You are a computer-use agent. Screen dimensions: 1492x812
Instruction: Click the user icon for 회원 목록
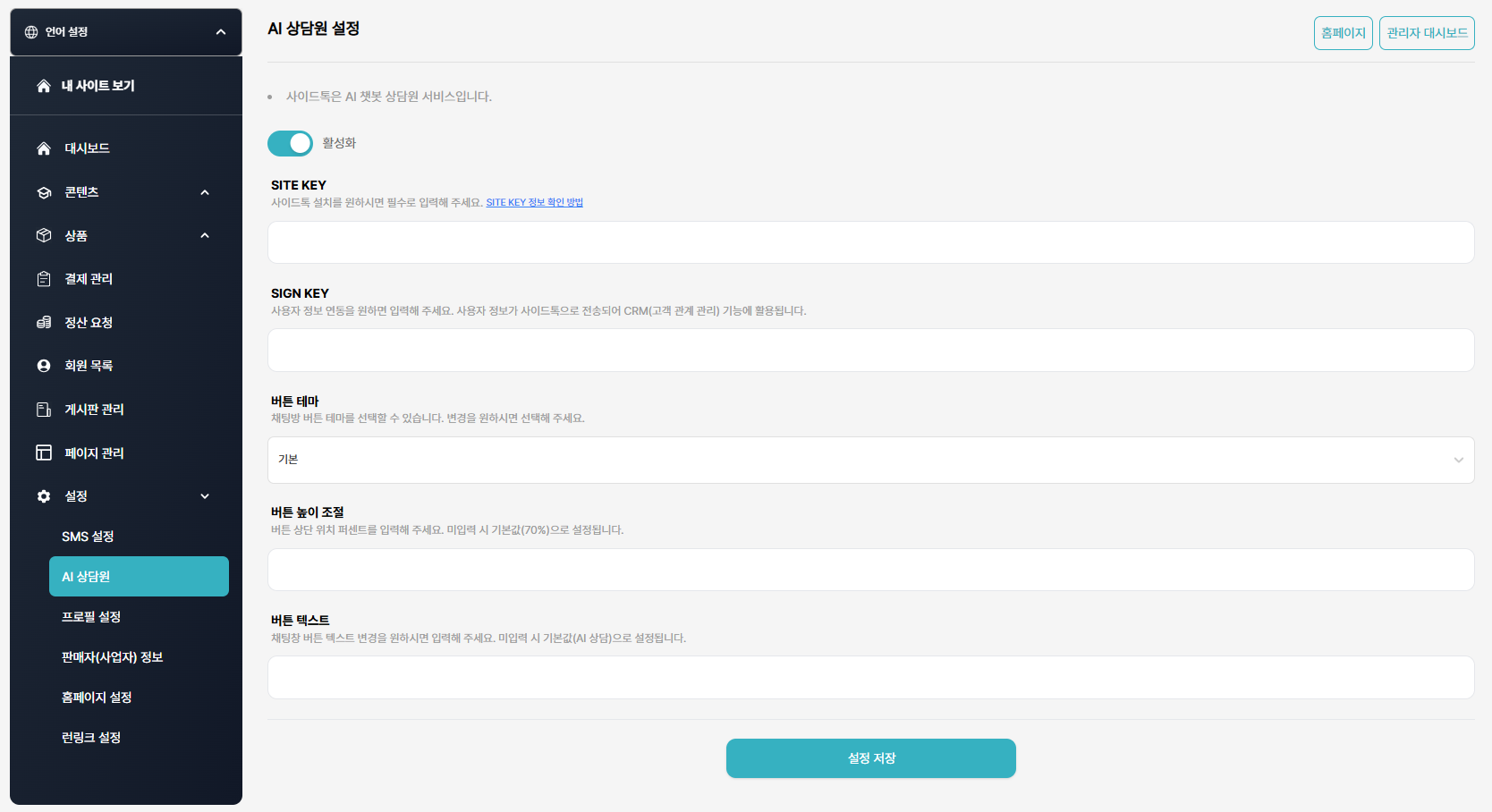tap(44, 366)
